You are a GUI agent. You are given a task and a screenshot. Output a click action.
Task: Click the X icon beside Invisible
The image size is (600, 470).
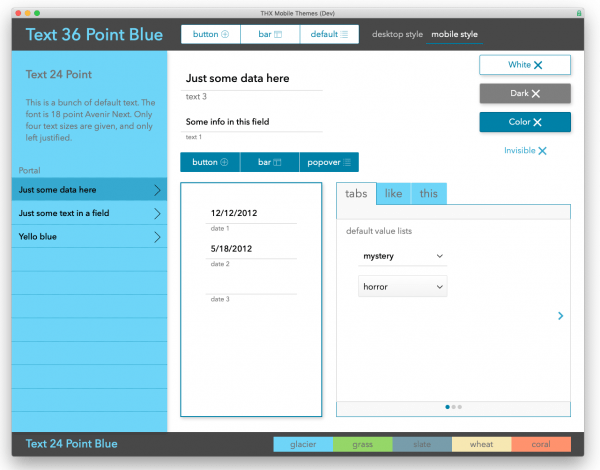pos(542,151)
